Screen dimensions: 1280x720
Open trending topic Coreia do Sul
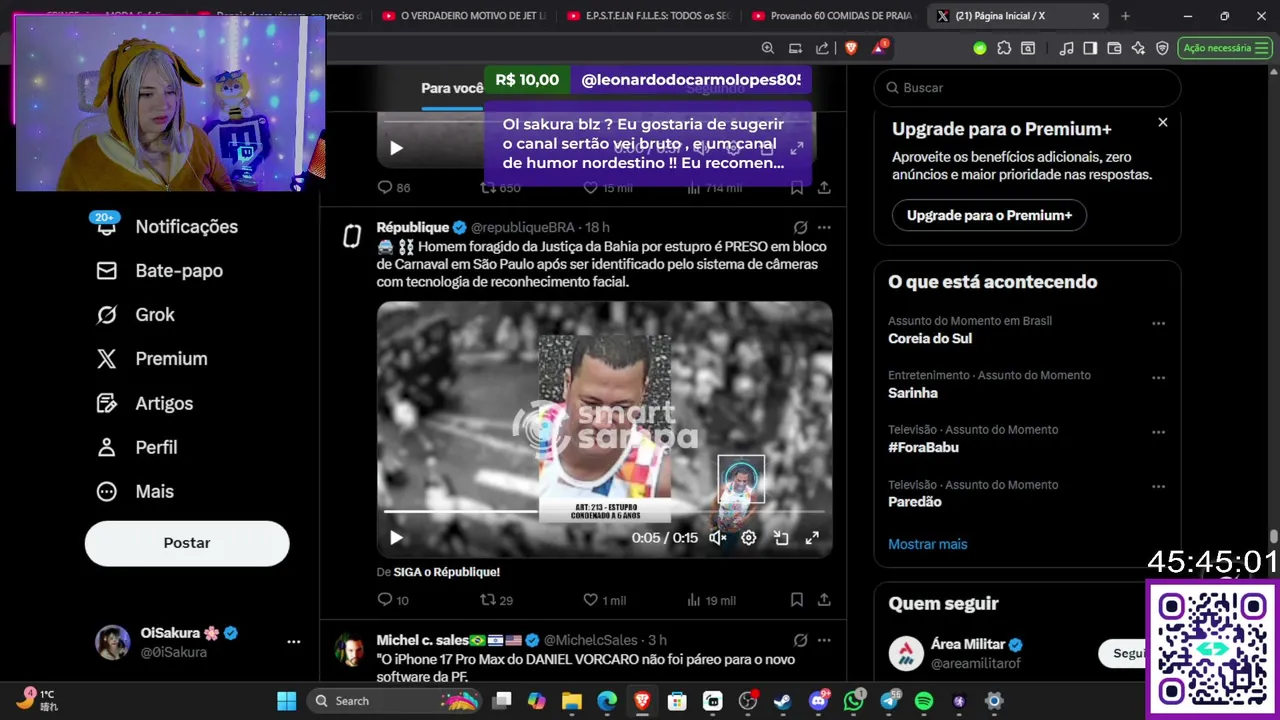click(x=930, y=339)
